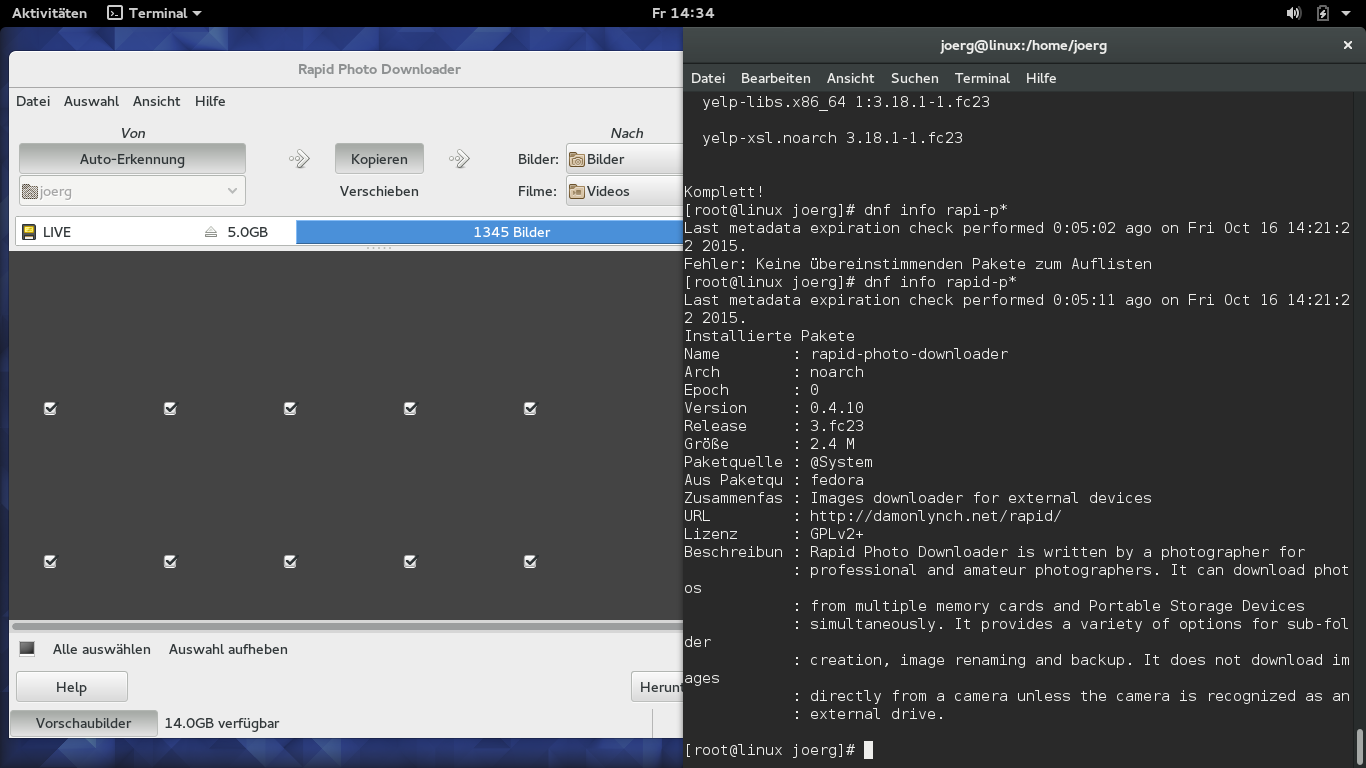Close the joerg@linux terminal window
This screenshot has width=1366, height=768.
(1348, 45)
